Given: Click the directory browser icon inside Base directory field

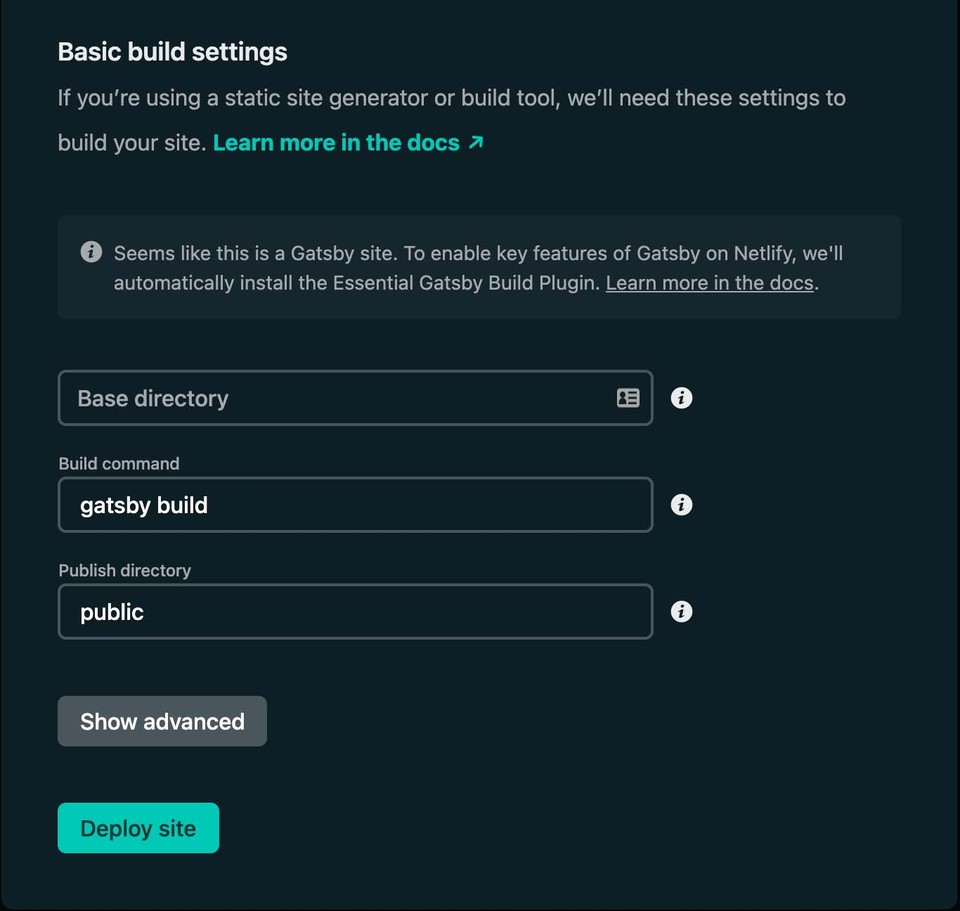Looking at the screenshot, I should (x=628, y=398).
